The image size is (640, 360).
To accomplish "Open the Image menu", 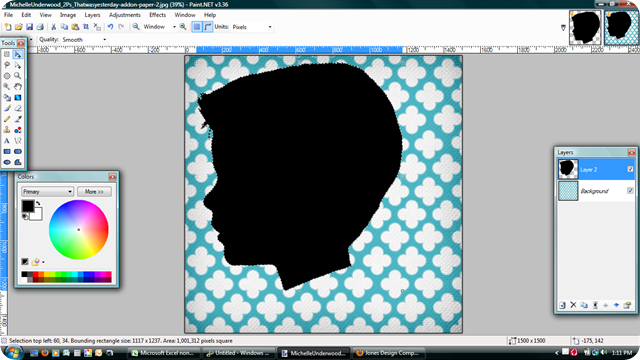I will tap(68, 15).
